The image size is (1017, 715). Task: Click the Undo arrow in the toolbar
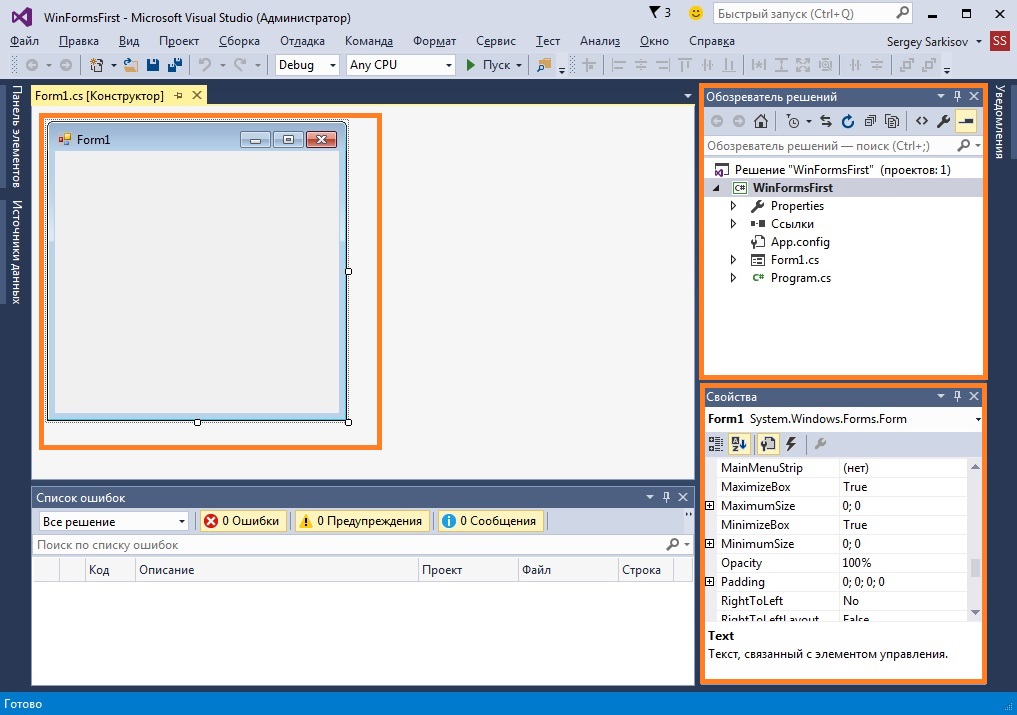coord(205,65)
